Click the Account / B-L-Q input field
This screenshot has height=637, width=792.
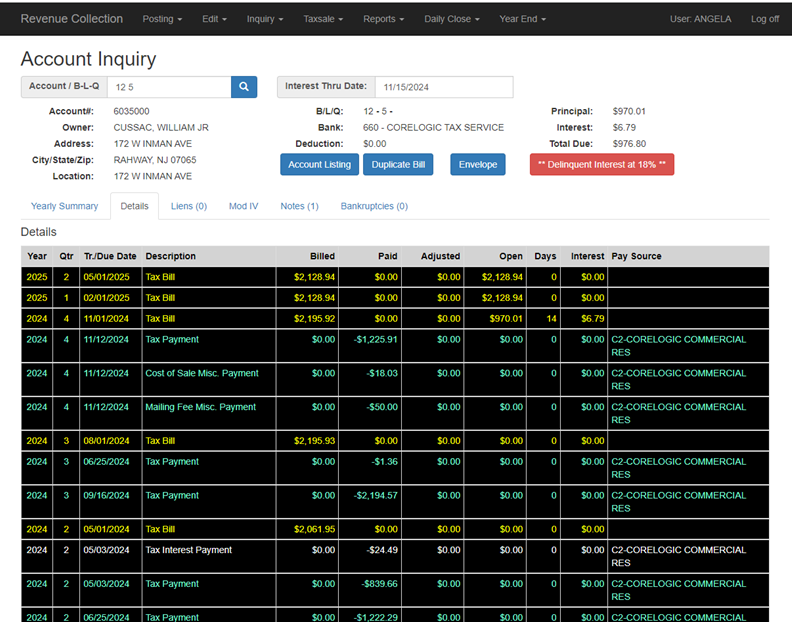tap(169, 87)
